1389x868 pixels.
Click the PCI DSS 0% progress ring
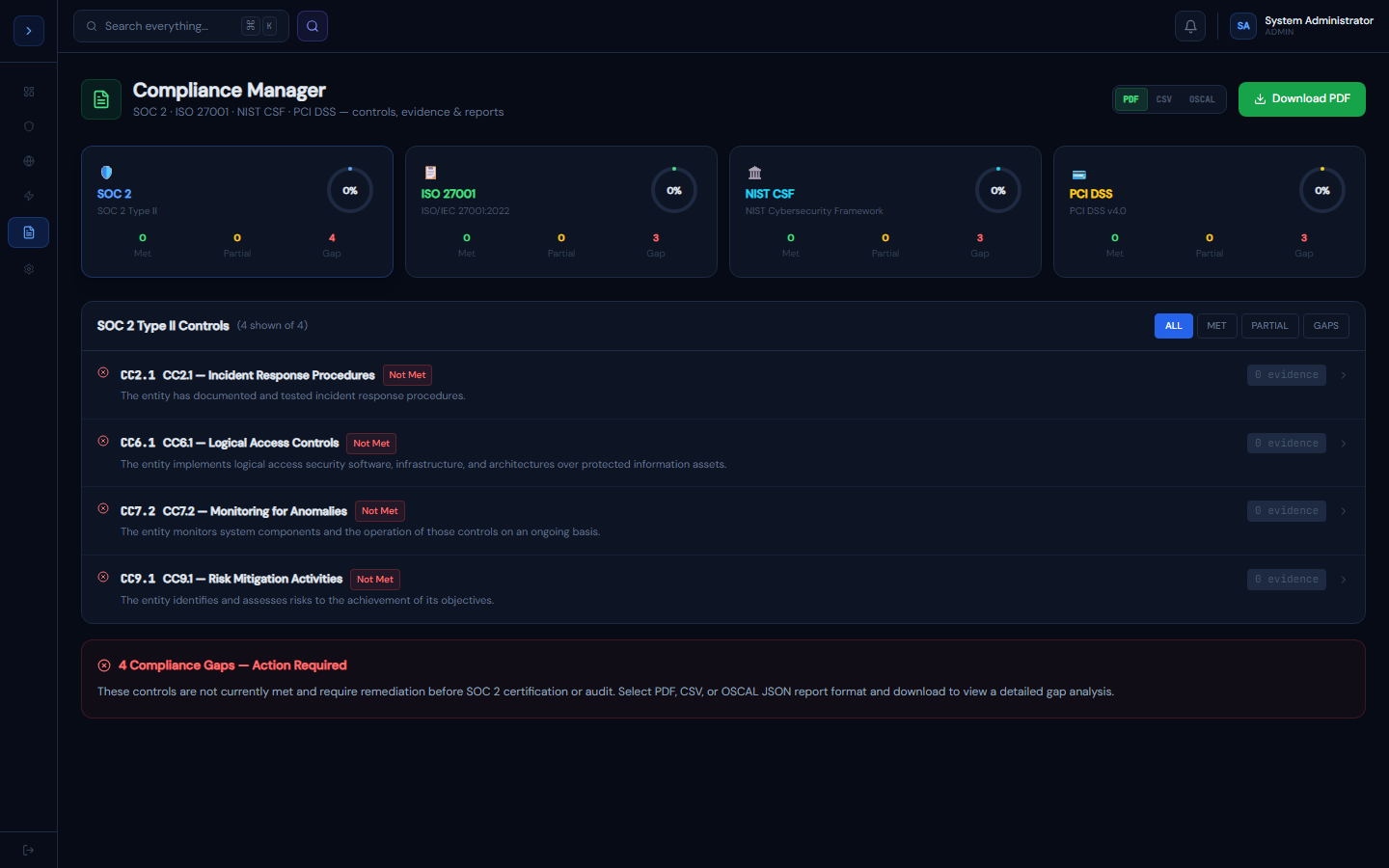1322,191
